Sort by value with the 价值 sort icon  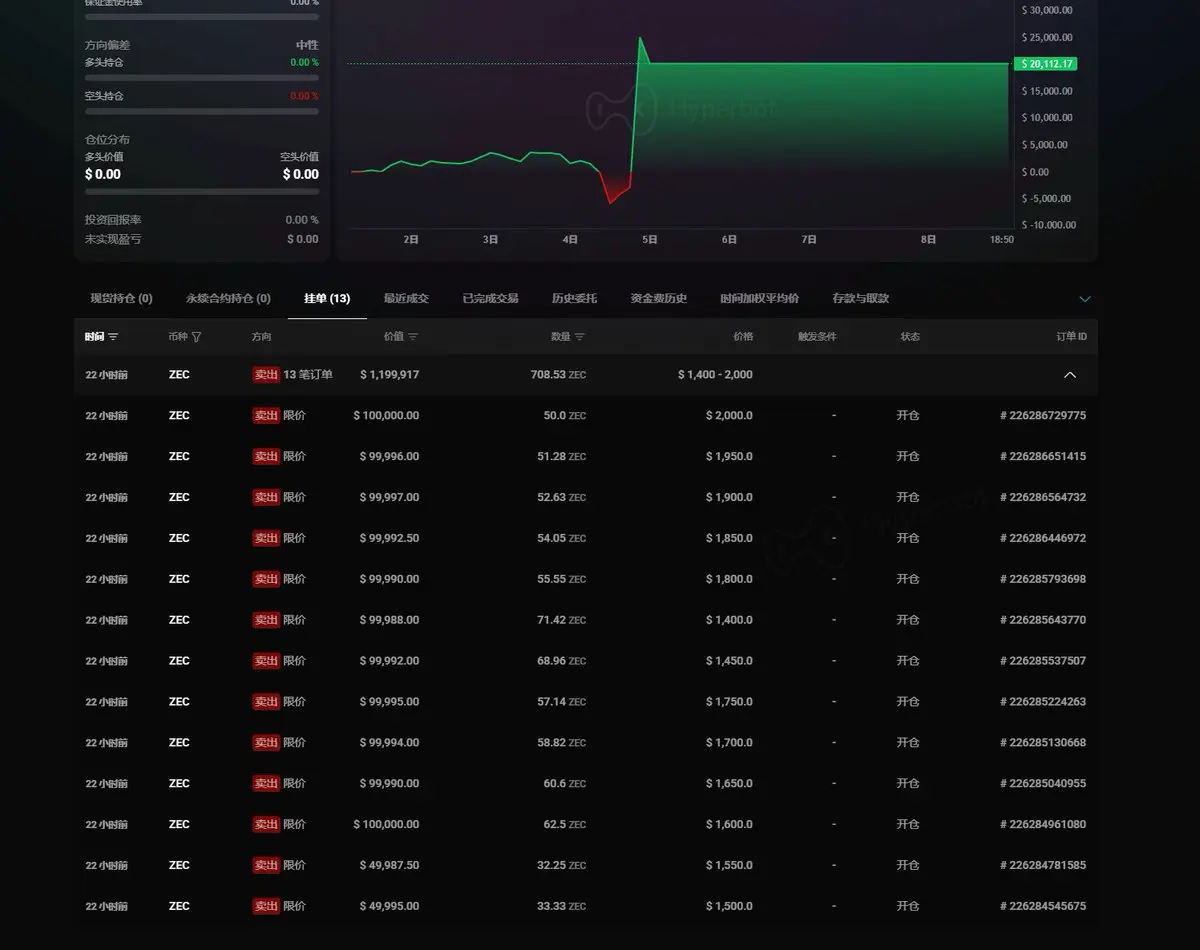(x=413, y=337)
